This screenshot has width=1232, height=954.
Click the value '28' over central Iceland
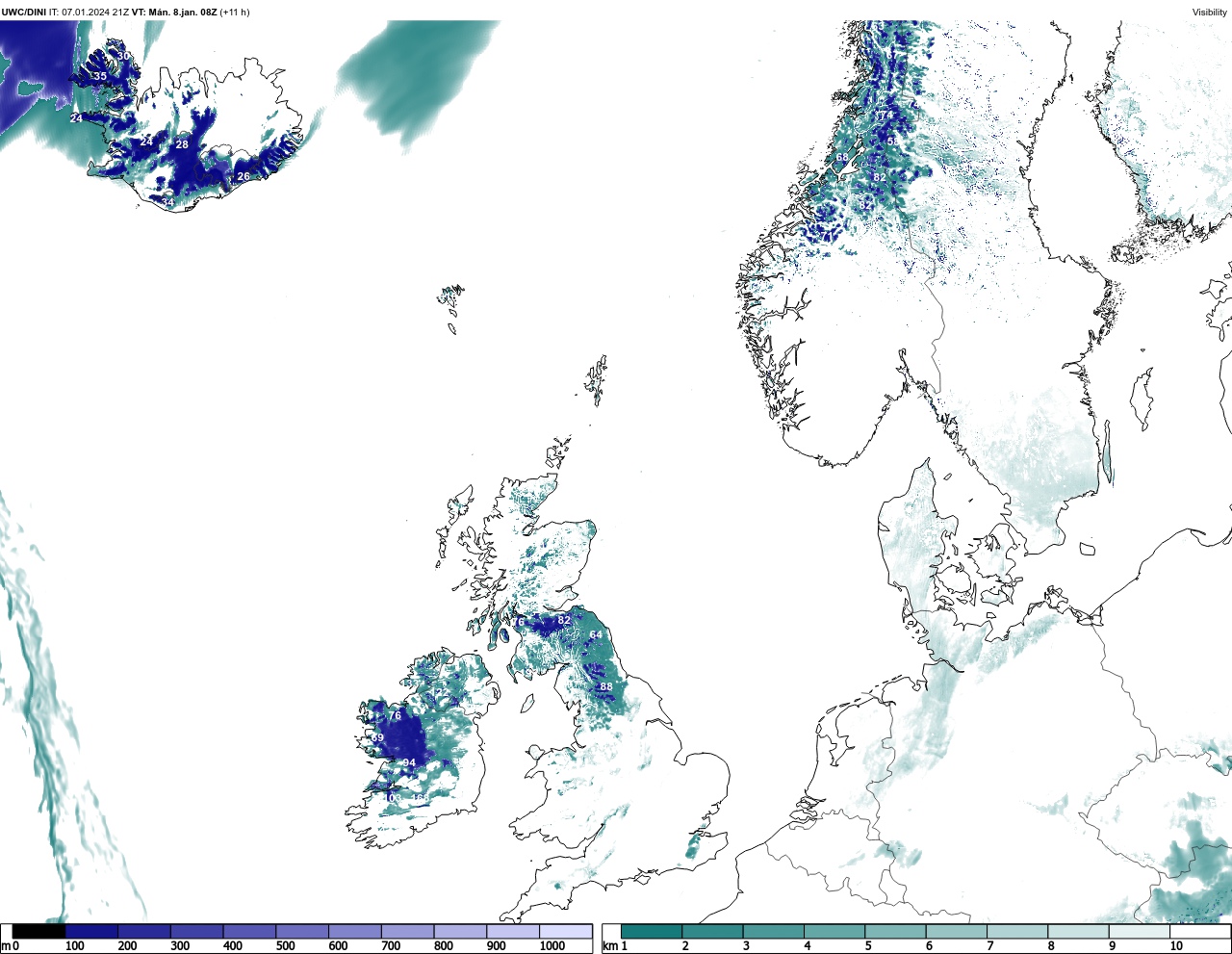point(182,144)
